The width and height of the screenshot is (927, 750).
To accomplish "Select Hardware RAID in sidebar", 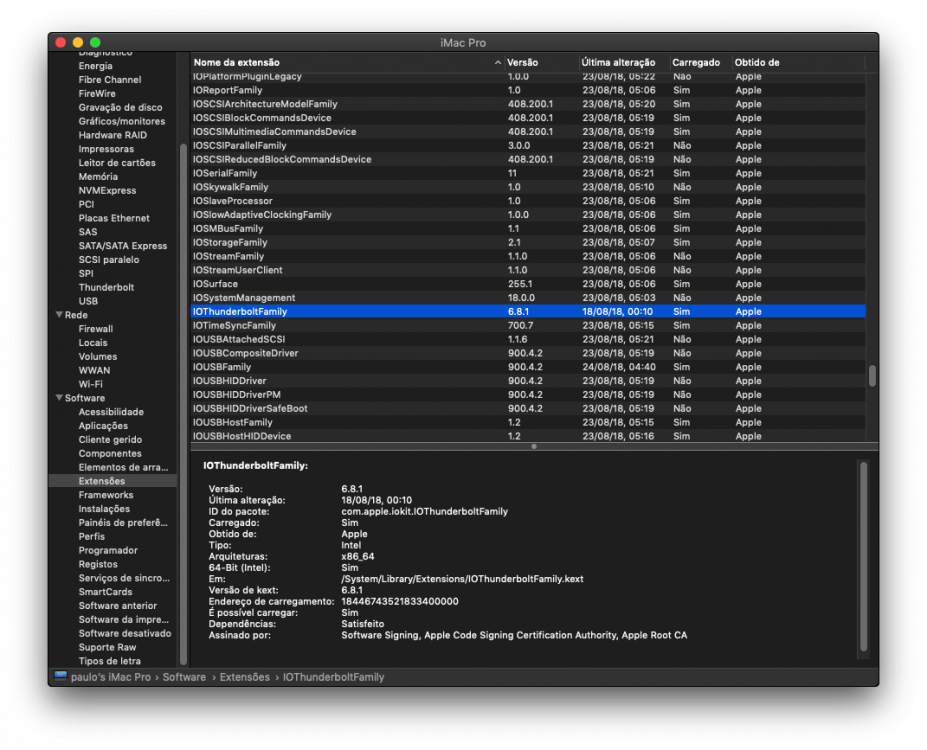I will click(x=112, y=135).
